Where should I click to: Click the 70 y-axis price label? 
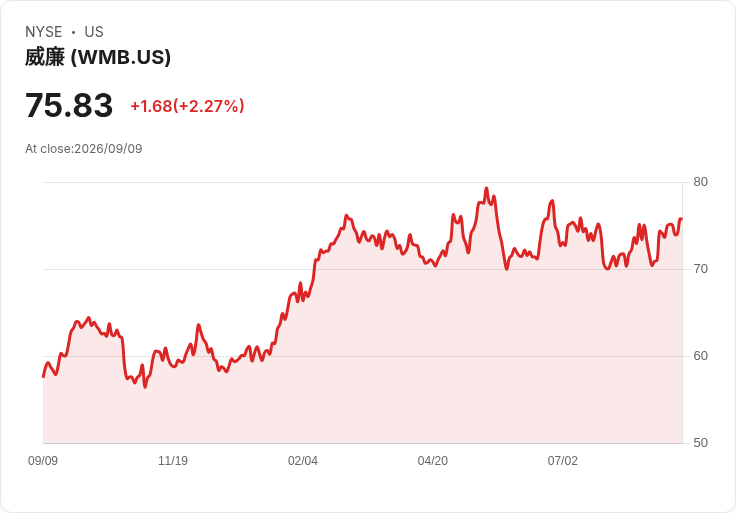[x=700, y=269]
